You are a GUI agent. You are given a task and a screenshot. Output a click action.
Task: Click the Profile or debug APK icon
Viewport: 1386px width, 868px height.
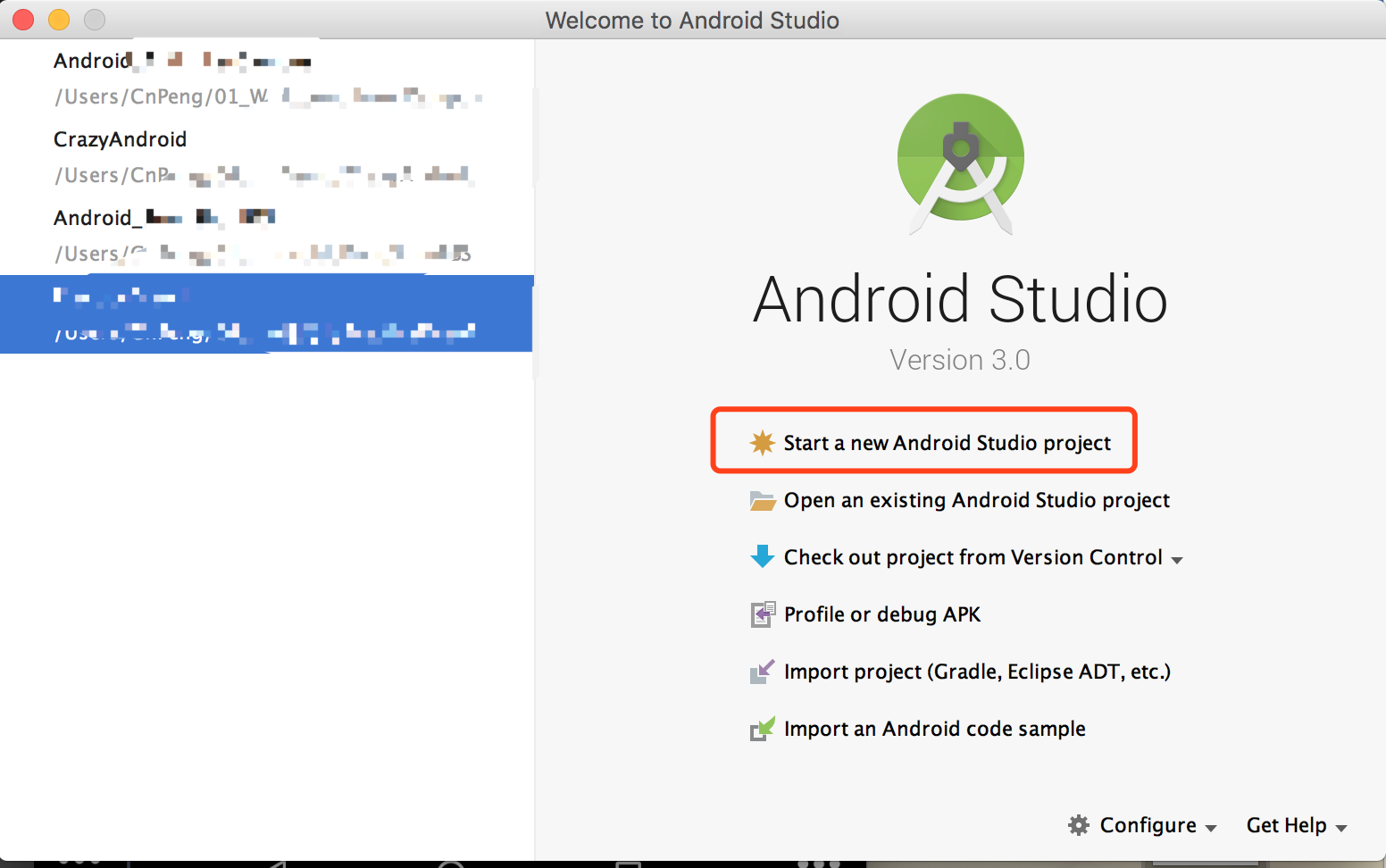763,614
